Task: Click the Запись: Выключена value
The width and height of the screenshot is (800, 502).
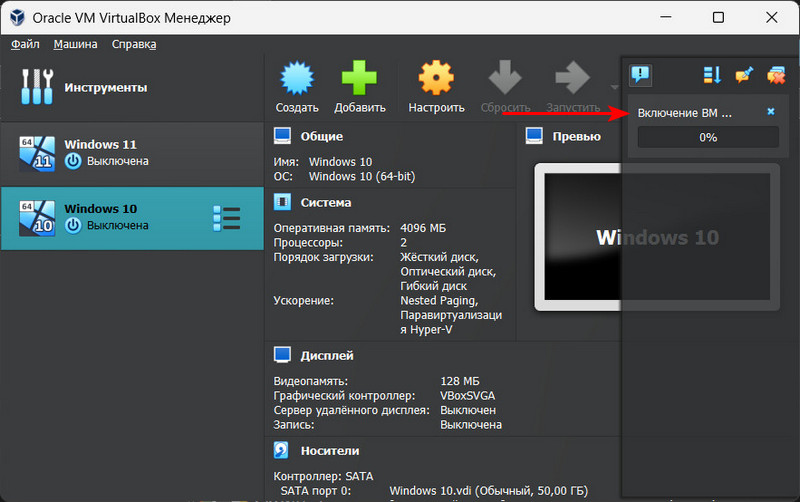Action: pos(471,424)
